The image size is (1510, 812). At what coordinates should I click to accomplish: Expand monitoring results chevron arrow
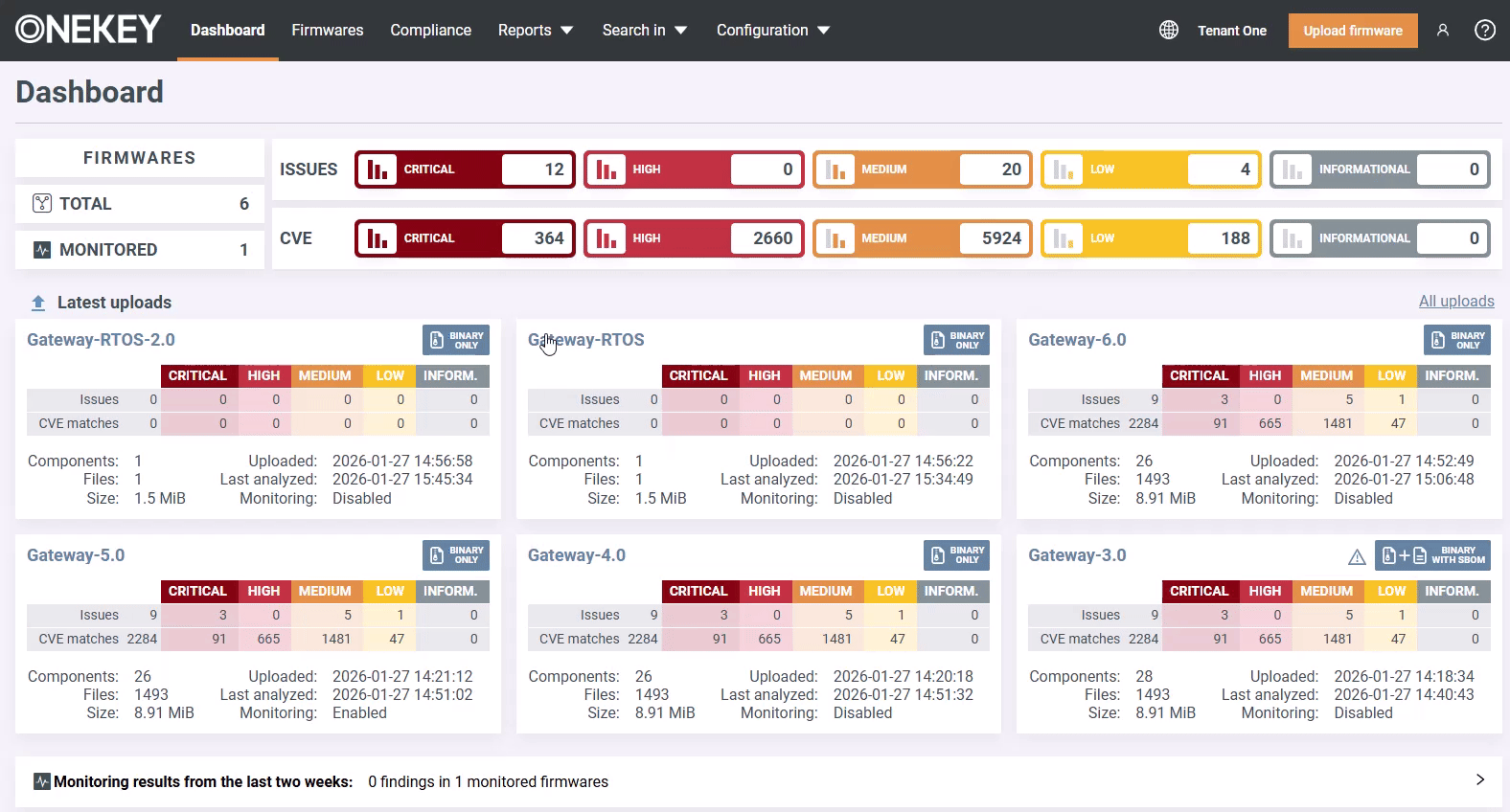(1479, 779)
